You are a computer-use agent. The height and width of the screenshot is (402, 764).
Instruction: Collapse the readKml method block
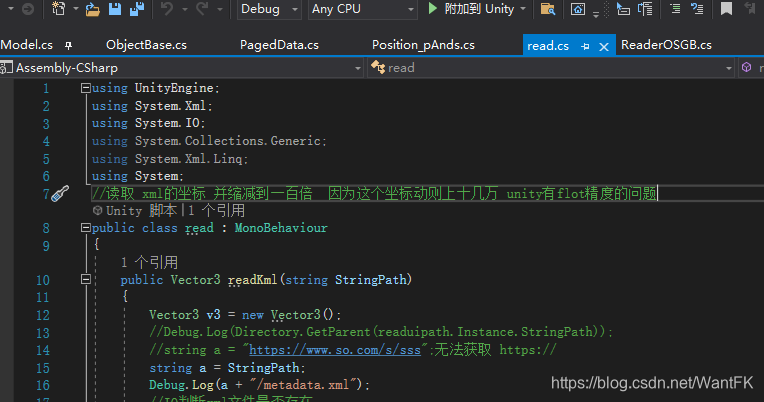(86, 279)
